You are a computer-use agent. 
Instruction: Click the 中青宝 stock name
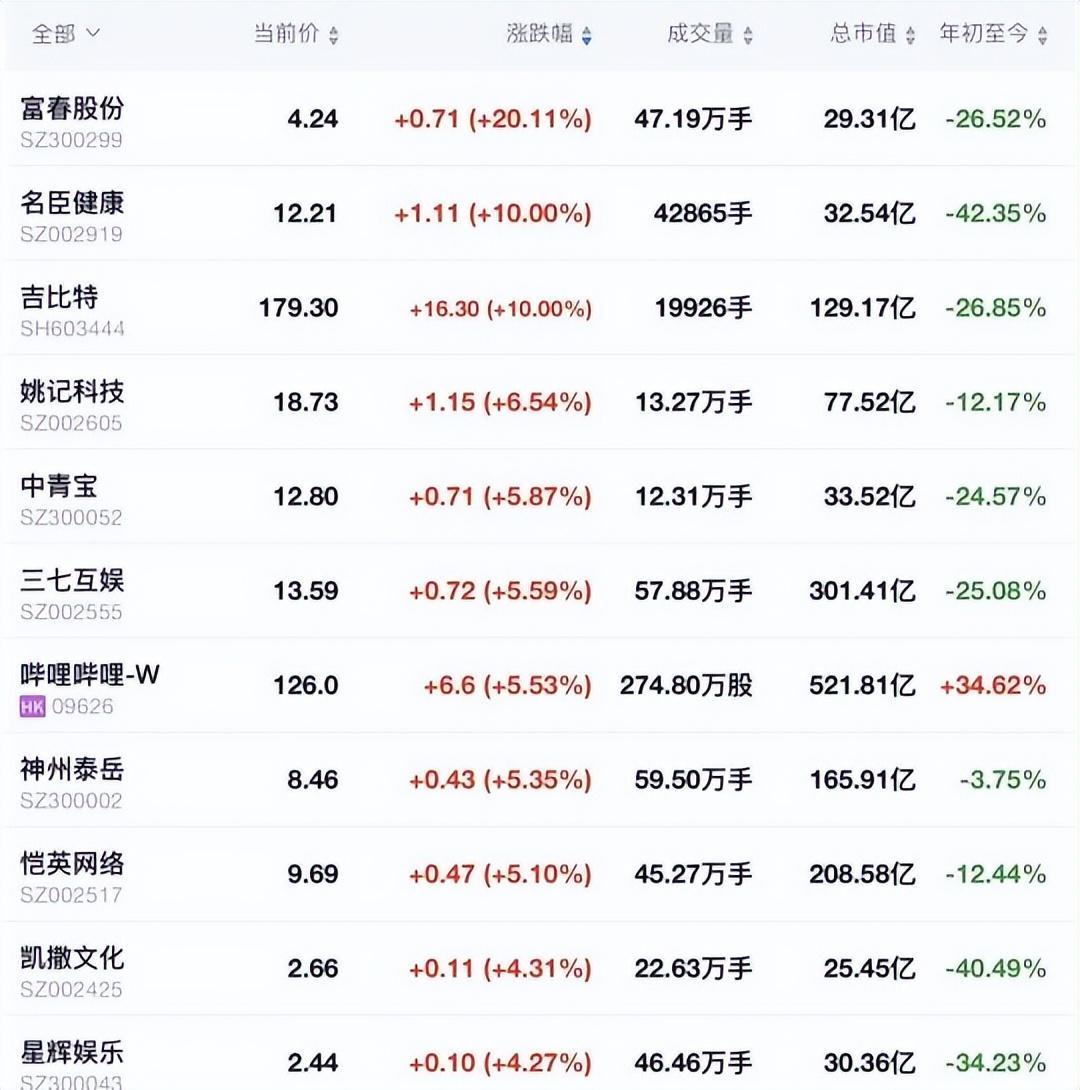[x=59, y=486]
